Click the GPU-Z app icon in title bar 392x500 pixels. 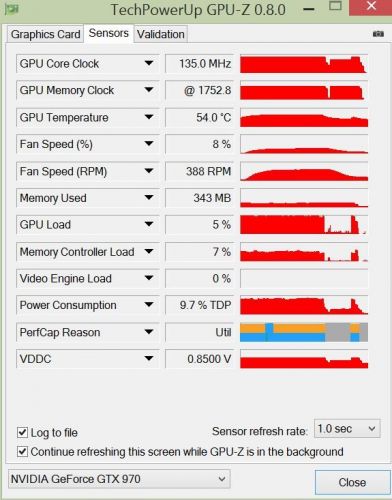pyautogui.click(x=11, y=9)
